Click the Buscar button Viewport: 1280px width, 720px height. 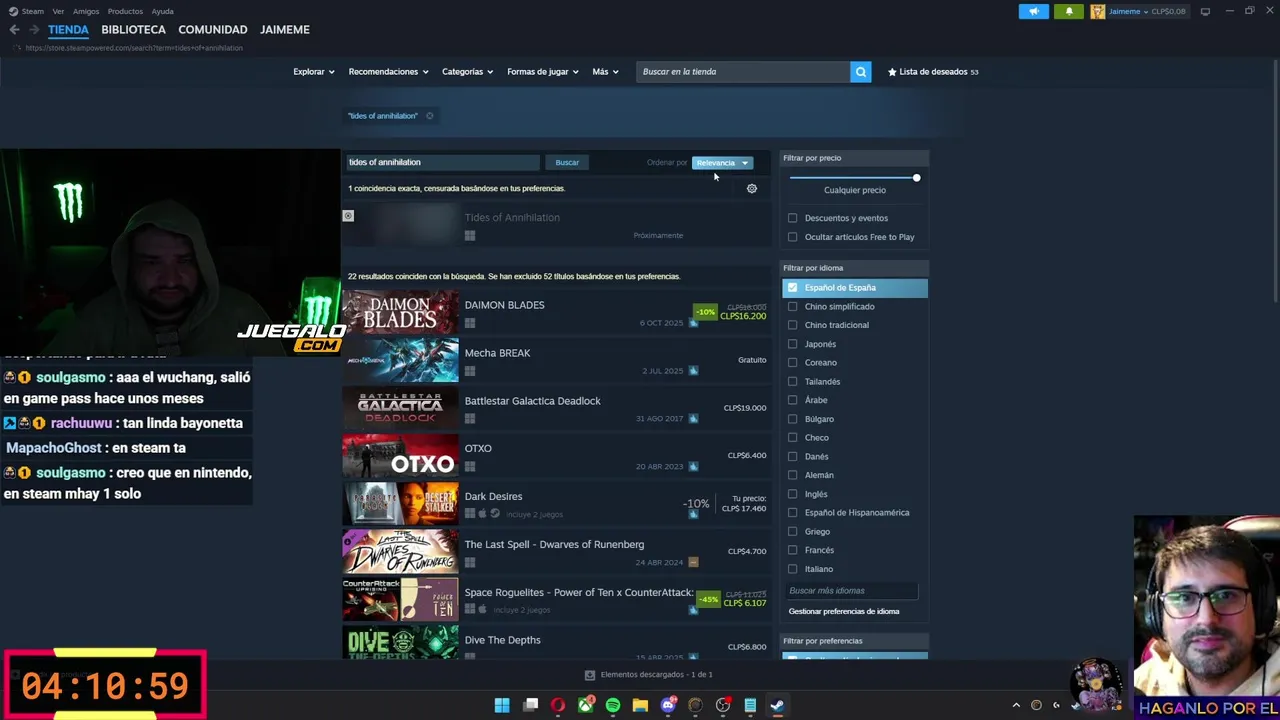click(x=567, y=163)
